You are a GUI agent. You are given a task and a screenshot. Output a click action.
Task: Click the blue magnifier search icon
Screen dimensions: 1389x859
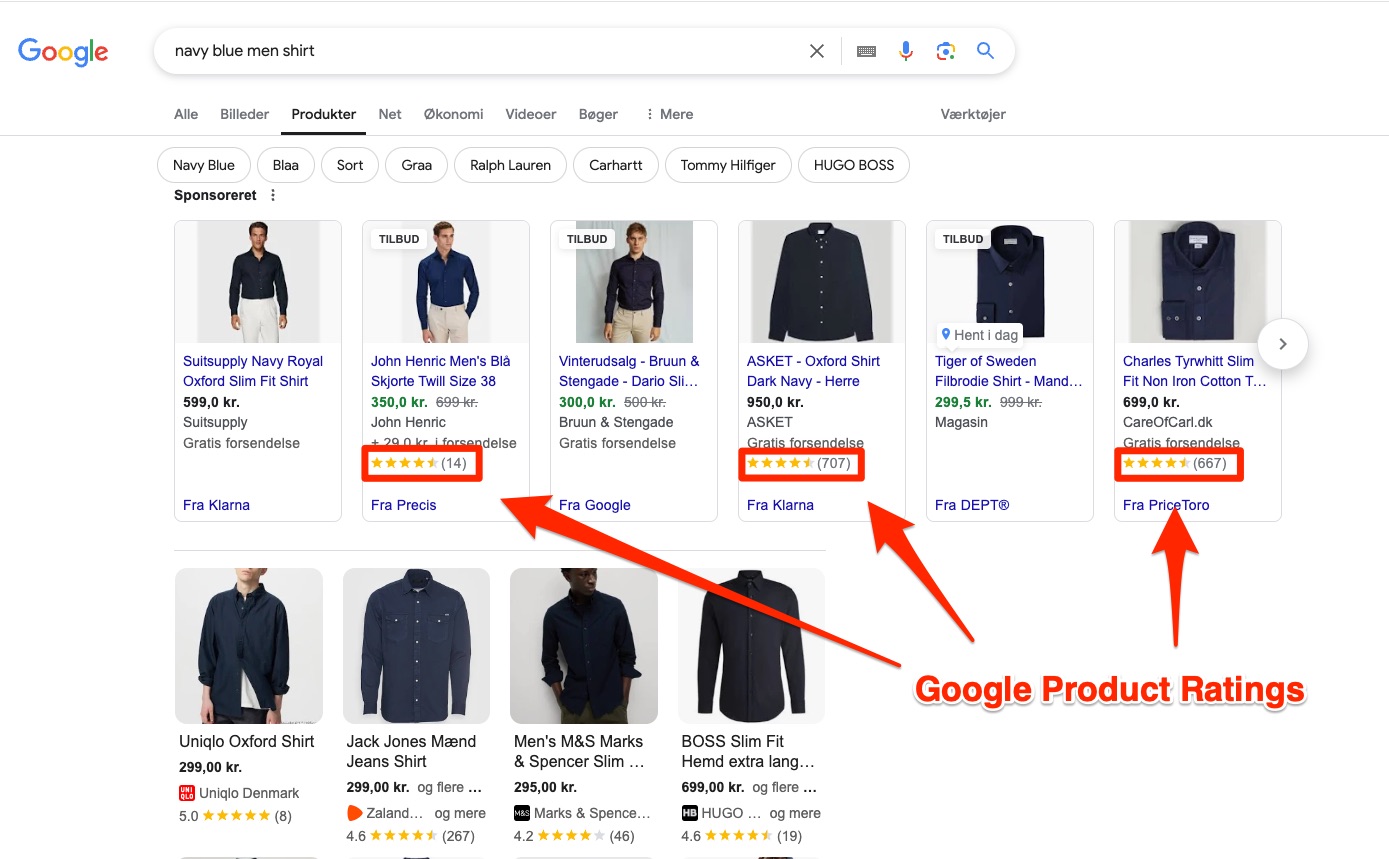coord(985,51)
